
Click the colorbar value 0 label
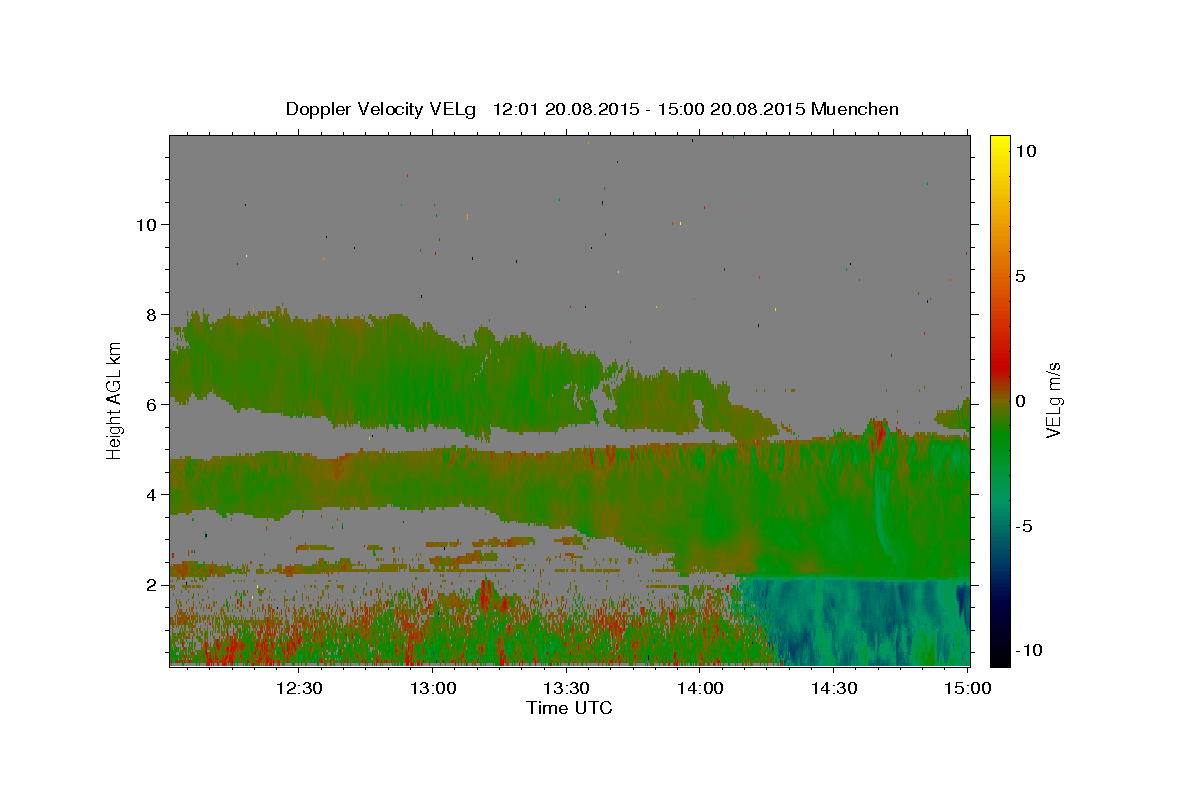point(1020,400)
